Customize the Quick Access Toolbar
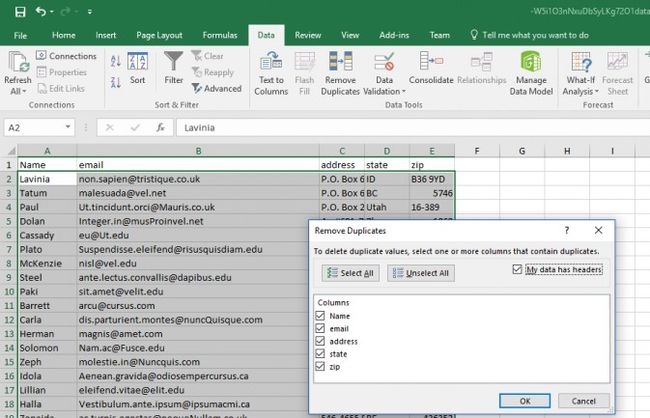The height and width of the screenshot is (418, 650). coord(90,12)
